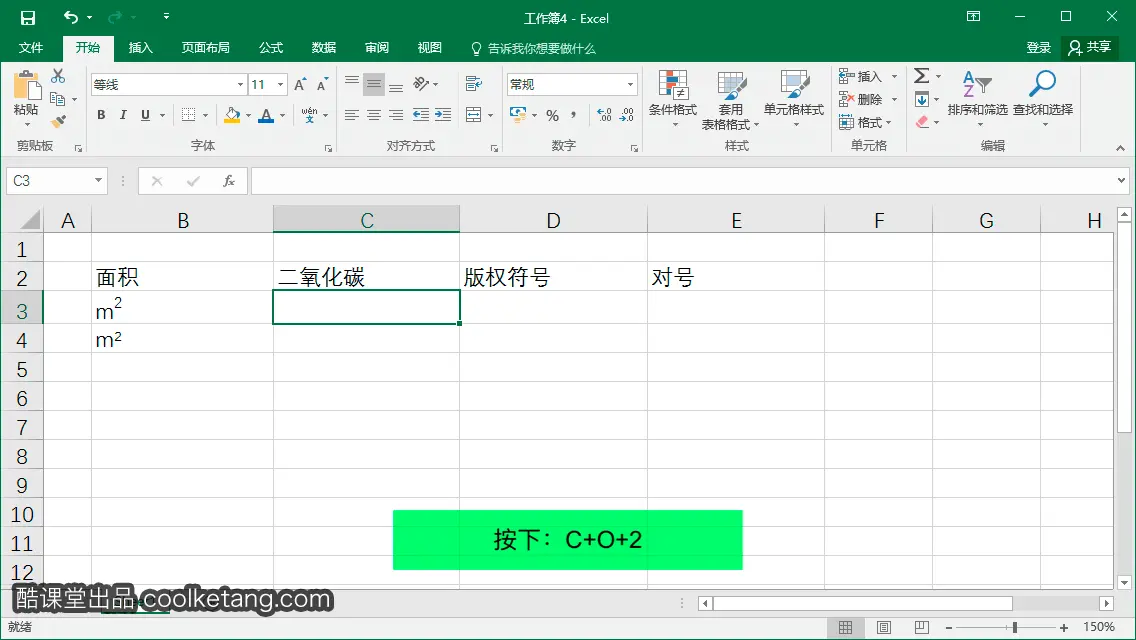The height and width of the screenshot is (640, 1136).
Task: Apply fill color bucket
Action: [x=232, y=115]
